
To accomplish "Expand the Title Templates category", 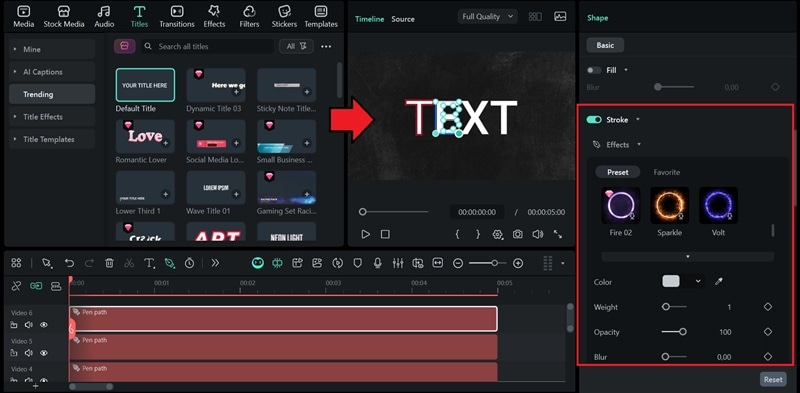I will tap(52, 139).
